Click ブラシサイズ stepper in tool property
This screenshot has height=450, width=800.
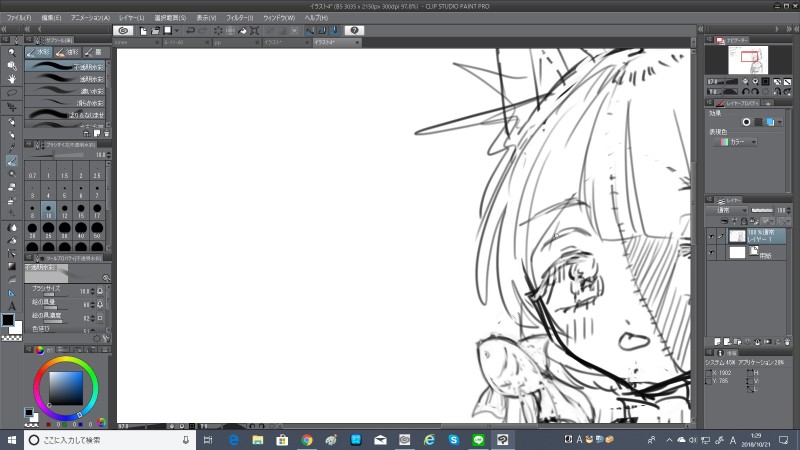click(x=92, y=291)
